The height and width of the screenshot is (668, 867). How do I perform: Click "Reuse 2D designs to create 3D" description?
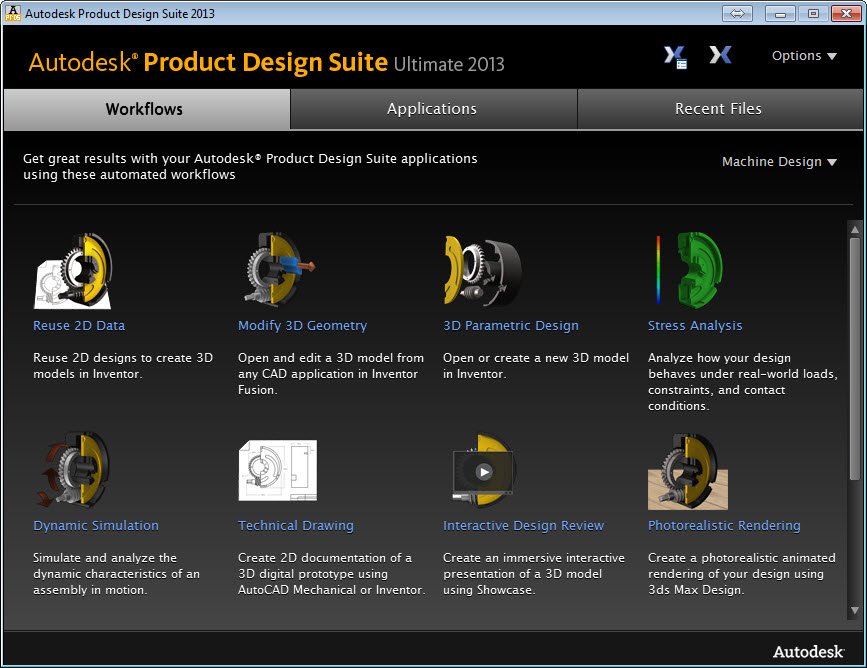pyautogui.click(x=123, y=366)
